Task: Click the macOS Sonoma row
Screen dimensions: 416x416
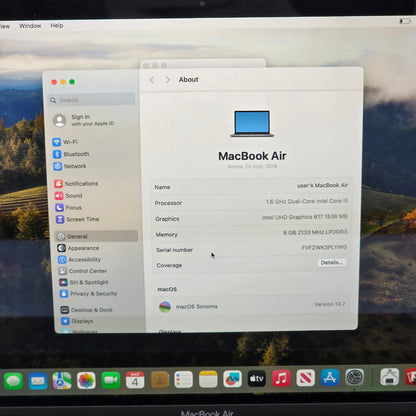Action: [x=253, y=306]
